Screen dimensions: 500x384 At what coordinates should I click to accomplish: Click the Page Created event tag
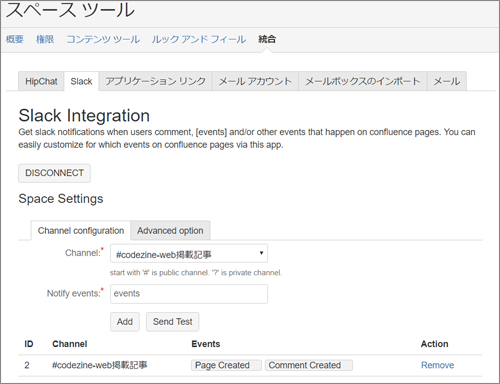coord(226,365)
